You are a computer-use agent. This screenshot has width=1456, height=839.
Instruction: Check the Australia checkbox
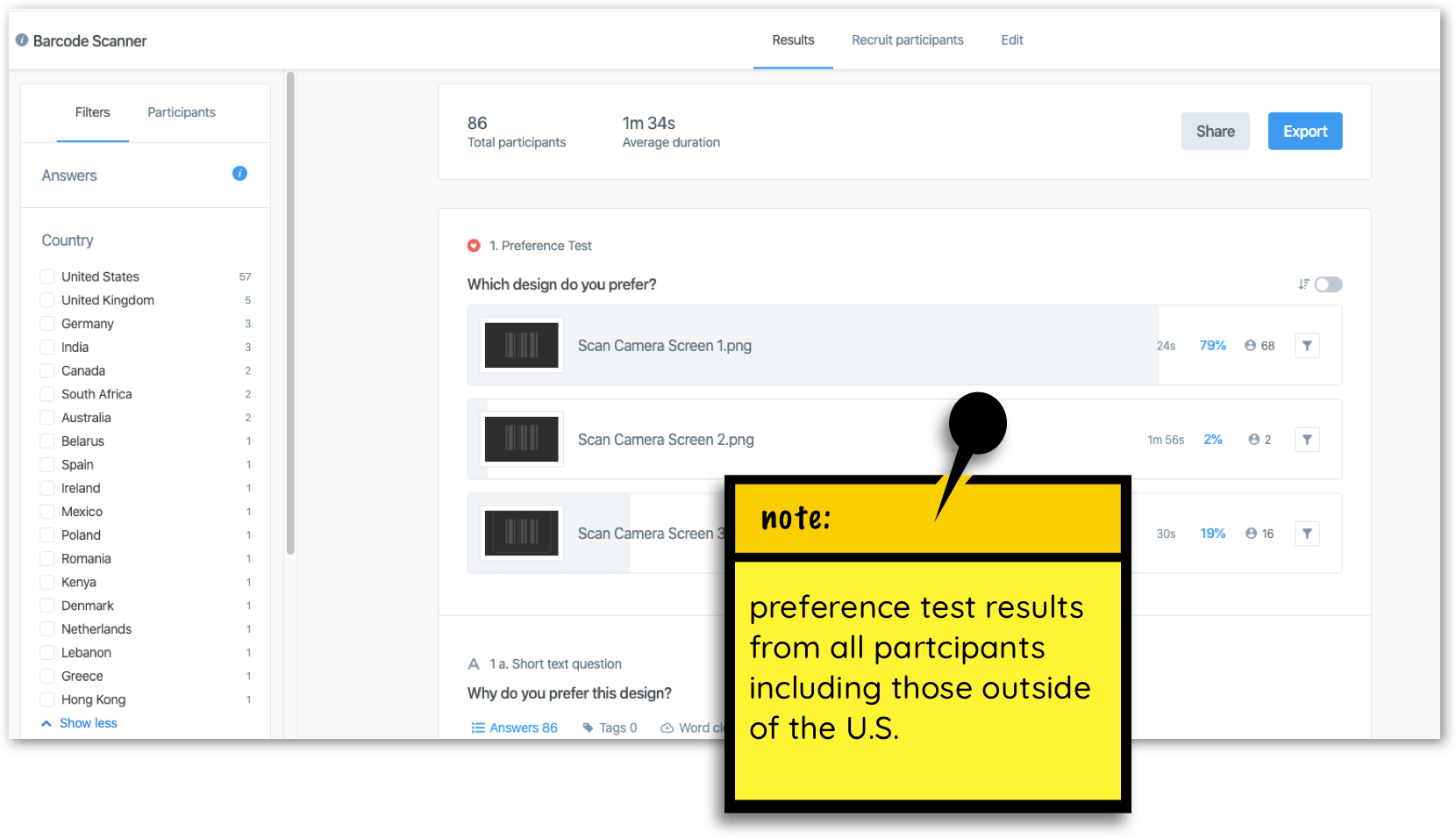coord(47,418)
